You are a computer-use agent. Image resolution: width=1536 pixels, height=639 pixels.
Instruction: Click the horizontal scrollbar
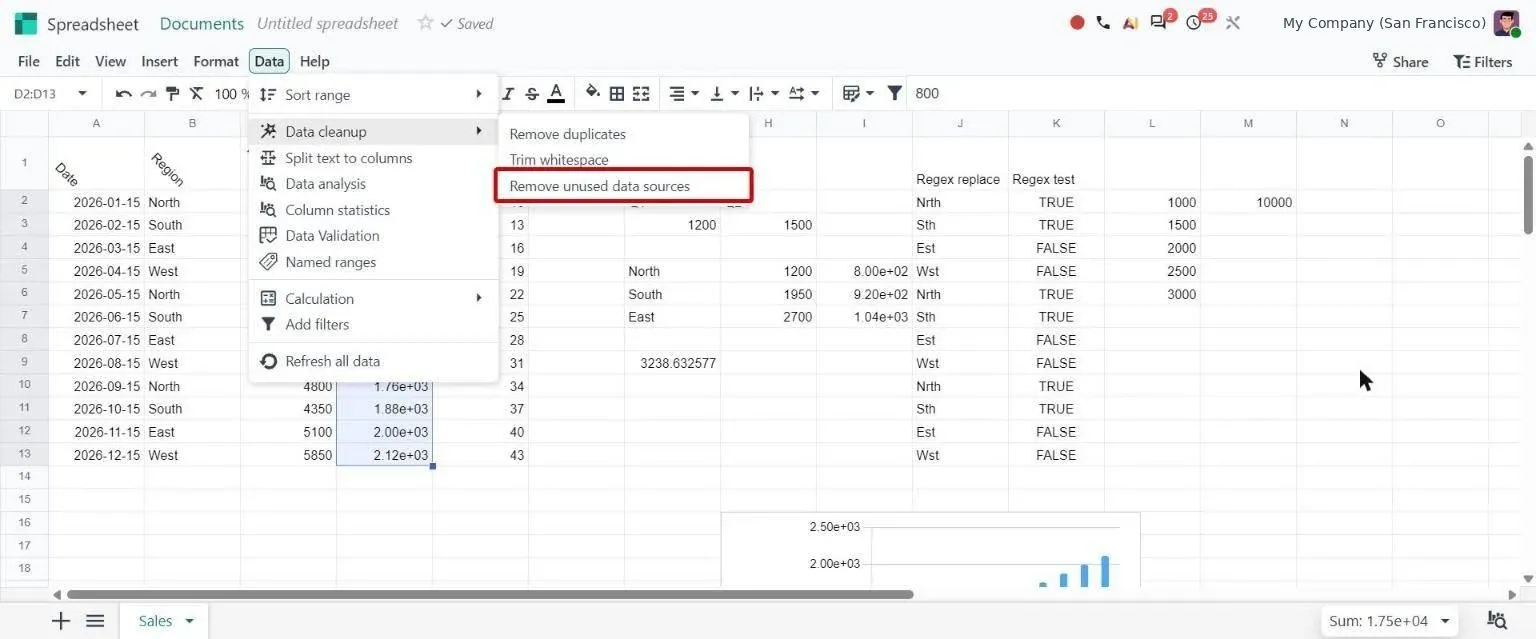[x=489, y=594]
